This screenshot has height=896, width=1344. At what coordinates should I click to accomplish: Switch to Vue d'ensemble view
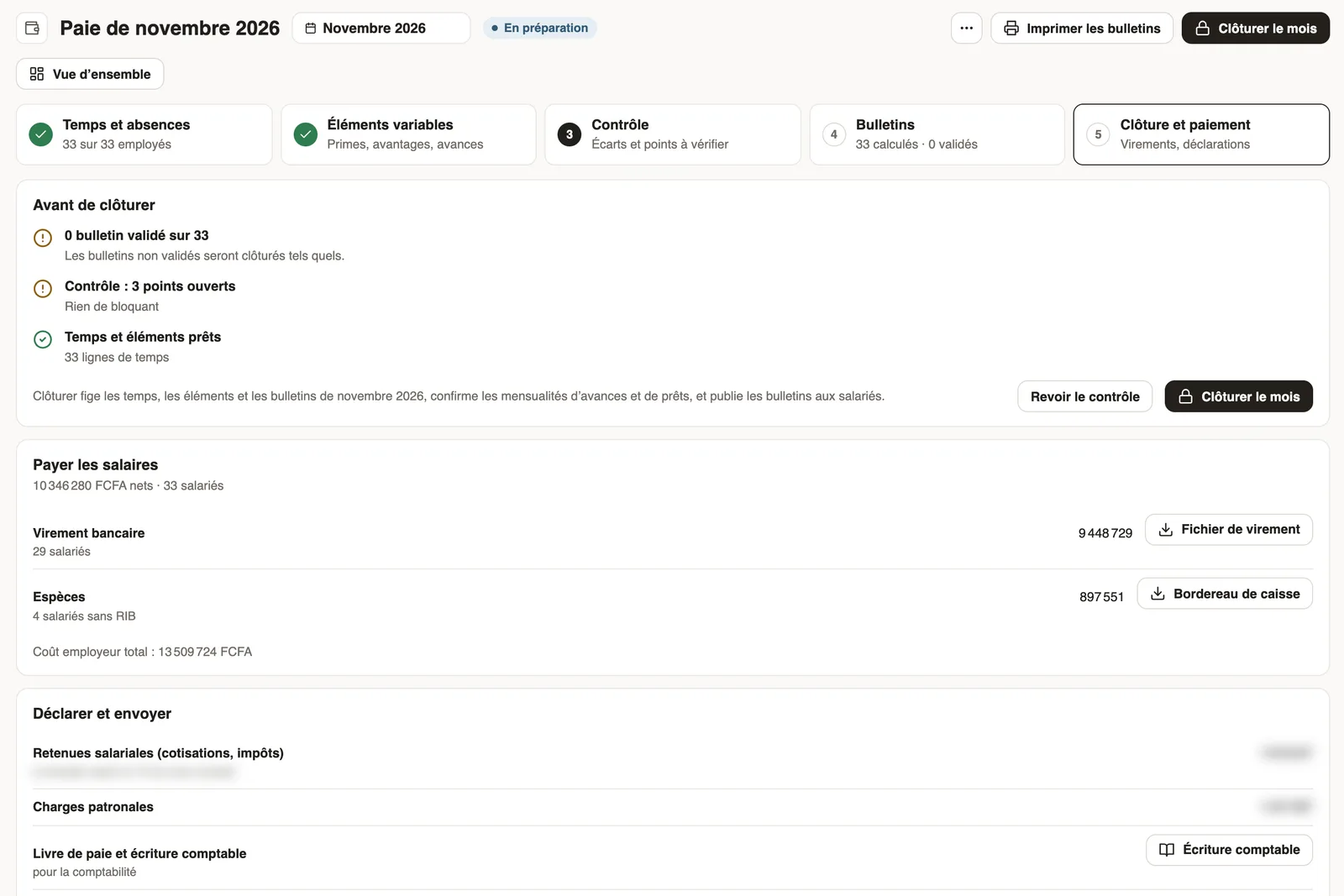tap(90, 74)
